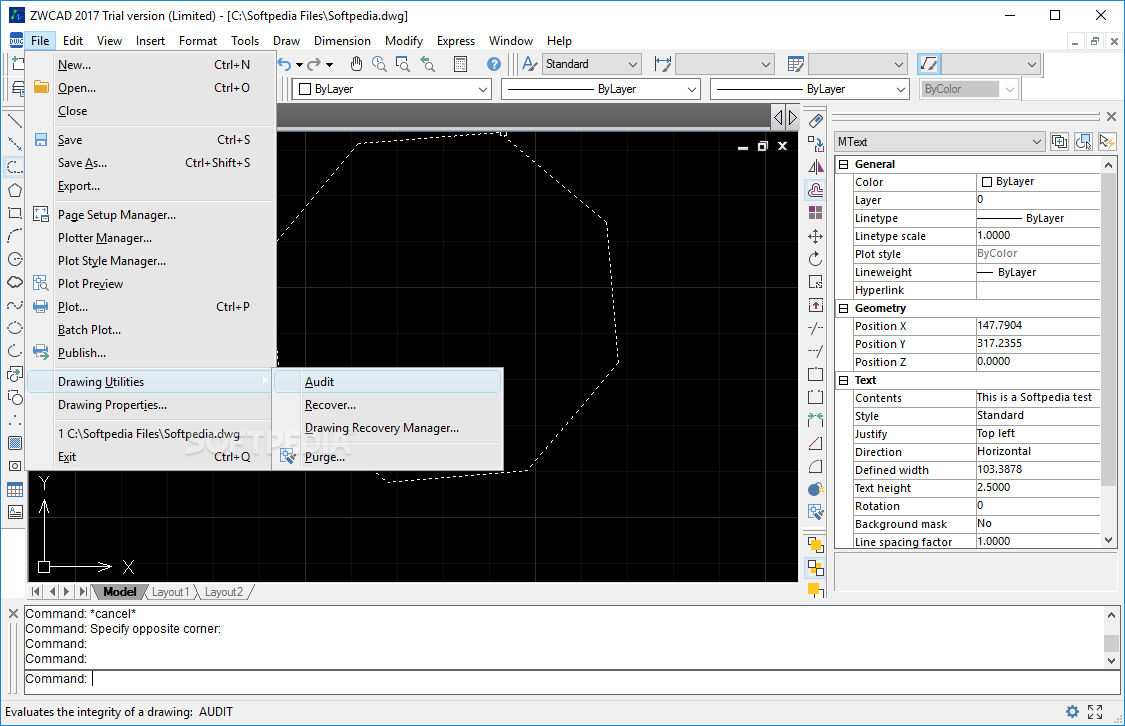Collapse the General properties section
The height and width of the screenshot is (726, 1125).
(x=844, y=164)
